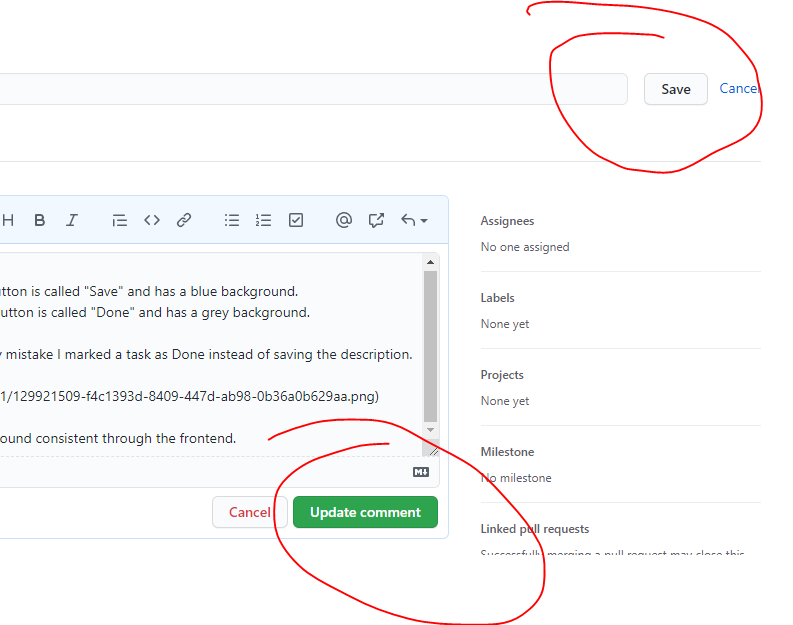
Task: Click the textarea scrollbar down arrow
Action: tap(430, 430)
